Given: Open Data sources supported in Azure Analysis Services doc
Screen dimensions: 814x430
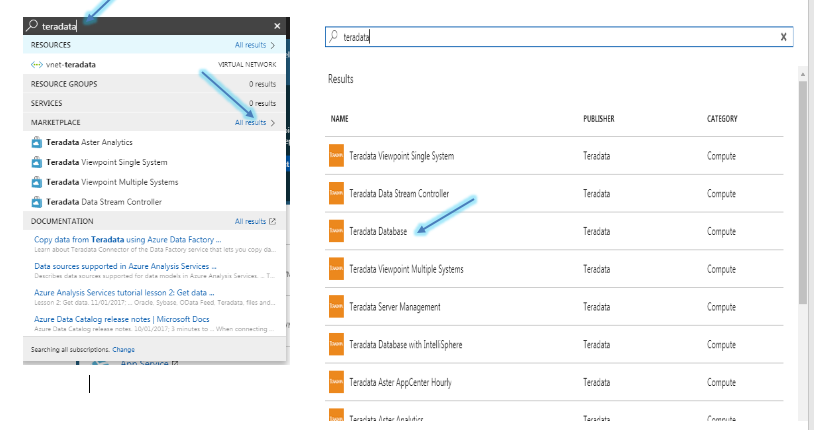Looking at the screenshot, I should click(x=125, y=266).
